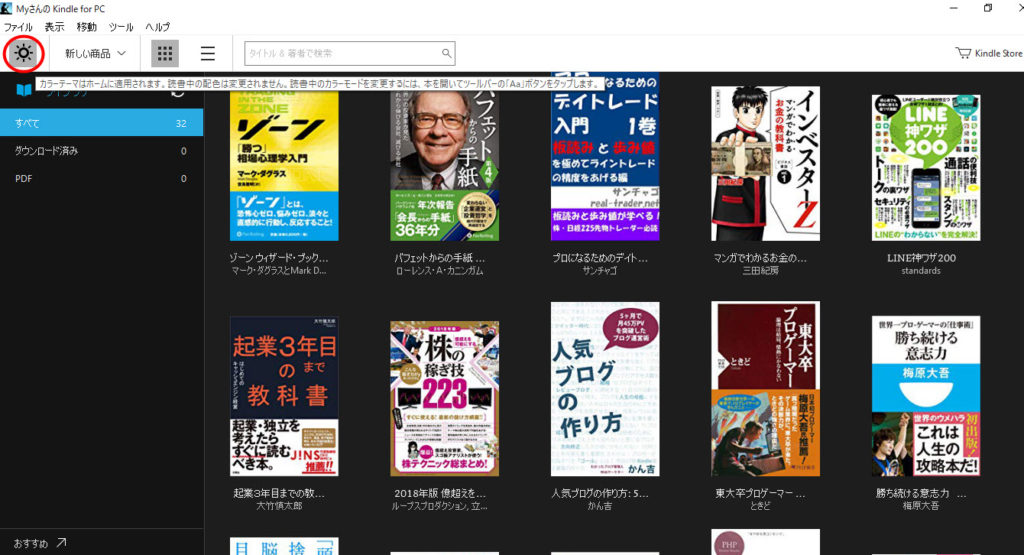Select the PDF filter in sidebar
Viewport: 1024px width, 555px height.
(x=101, y=178)
